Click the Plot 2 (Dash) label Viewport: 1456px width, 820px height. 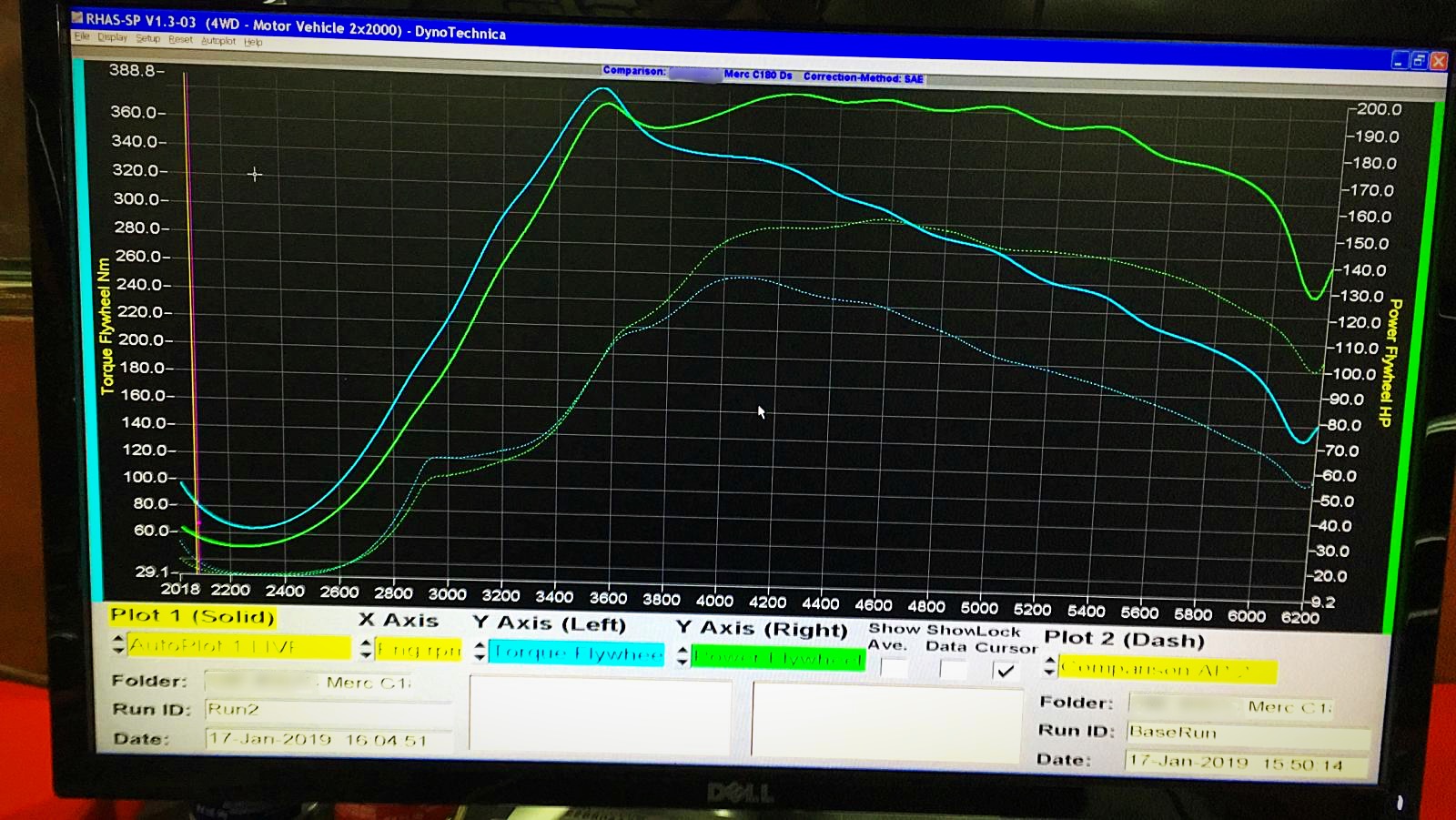point(1124,639)
